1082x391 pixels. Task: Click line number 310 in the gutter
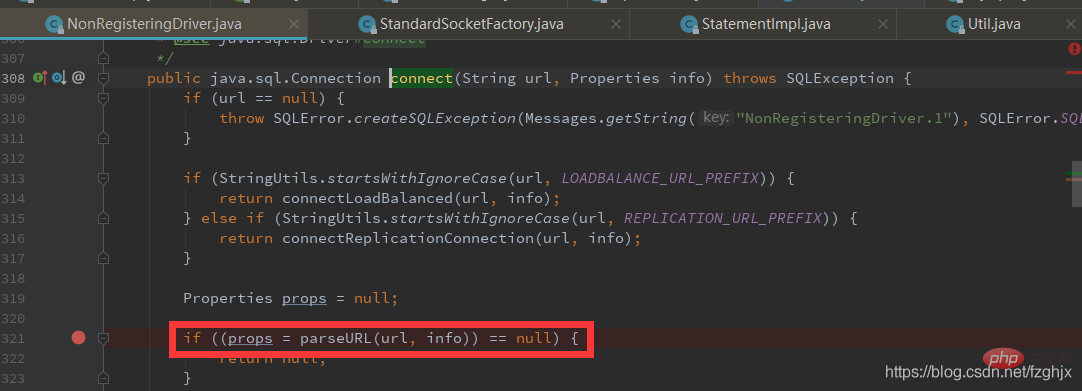coord(13,118)
